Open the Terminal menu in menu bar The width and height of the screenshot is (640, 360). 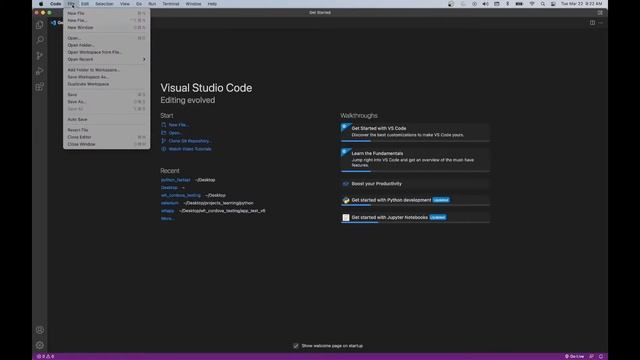(x=171, y=4)
